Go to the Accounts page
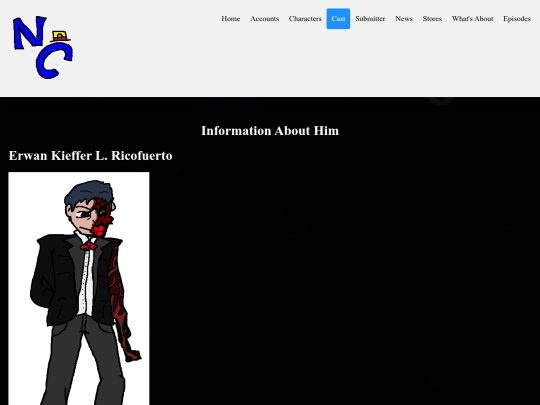 coord(264,19)
